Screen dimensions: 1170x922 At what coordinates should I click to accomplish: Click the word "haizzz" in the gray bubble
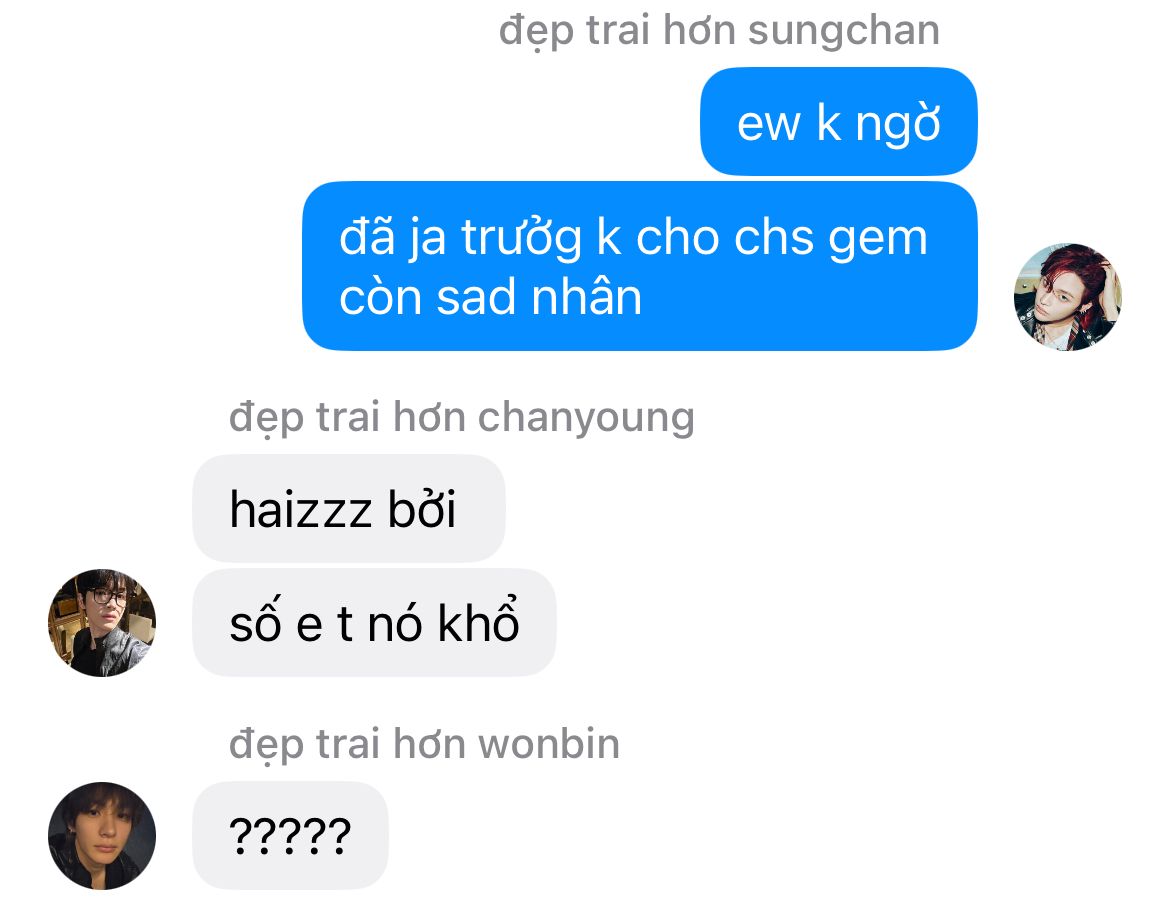coord(301,509)
